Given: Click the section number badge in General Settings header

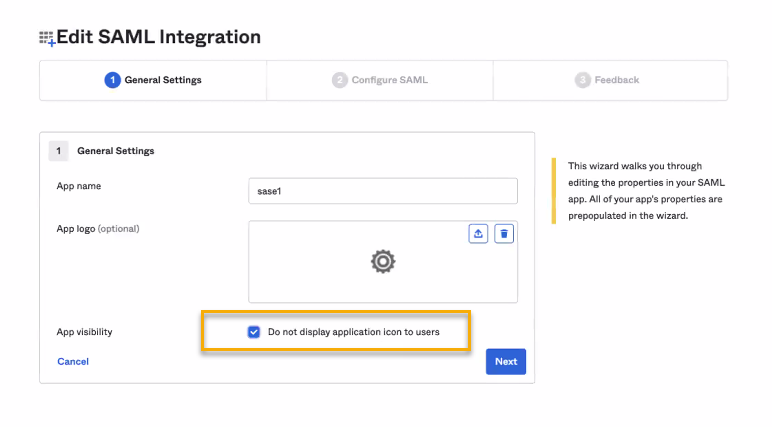Looking at the screenshot, I should pyautogui.click(x=59, y=151).
